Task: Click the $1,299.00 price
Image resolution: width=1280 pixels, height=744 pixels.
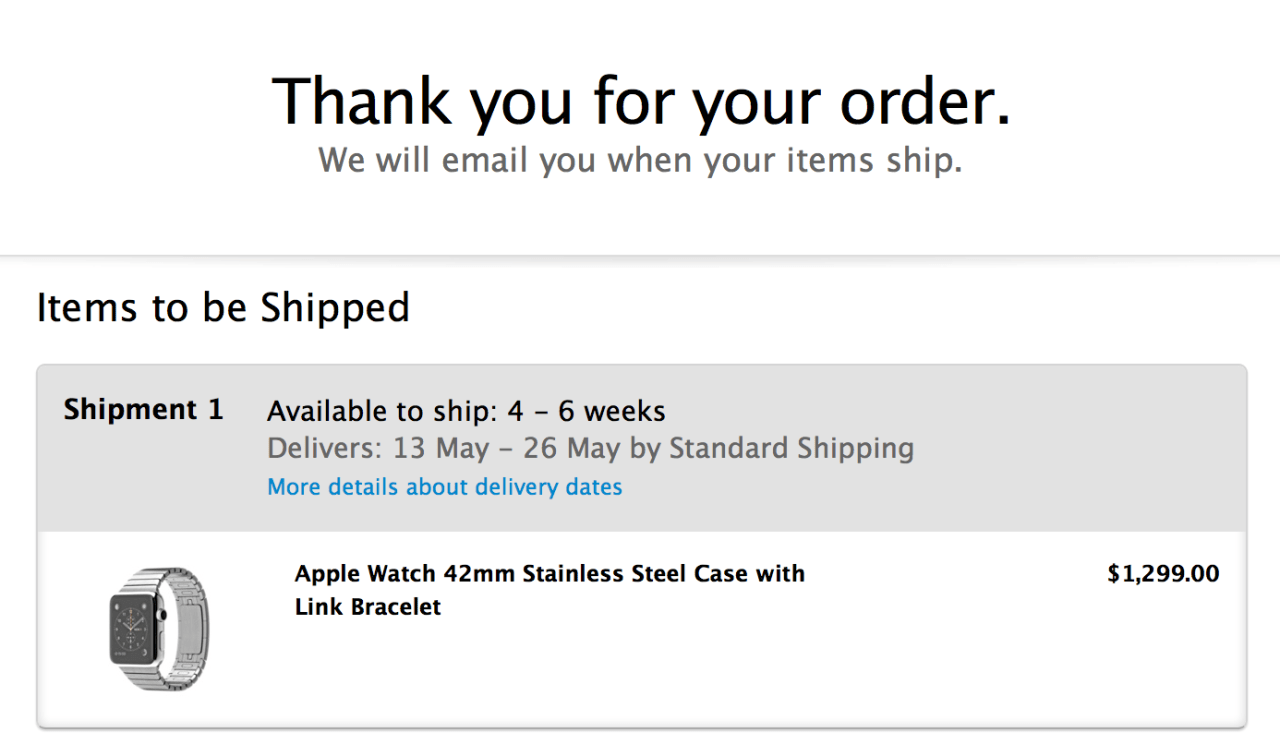Action: (1163, 574)
